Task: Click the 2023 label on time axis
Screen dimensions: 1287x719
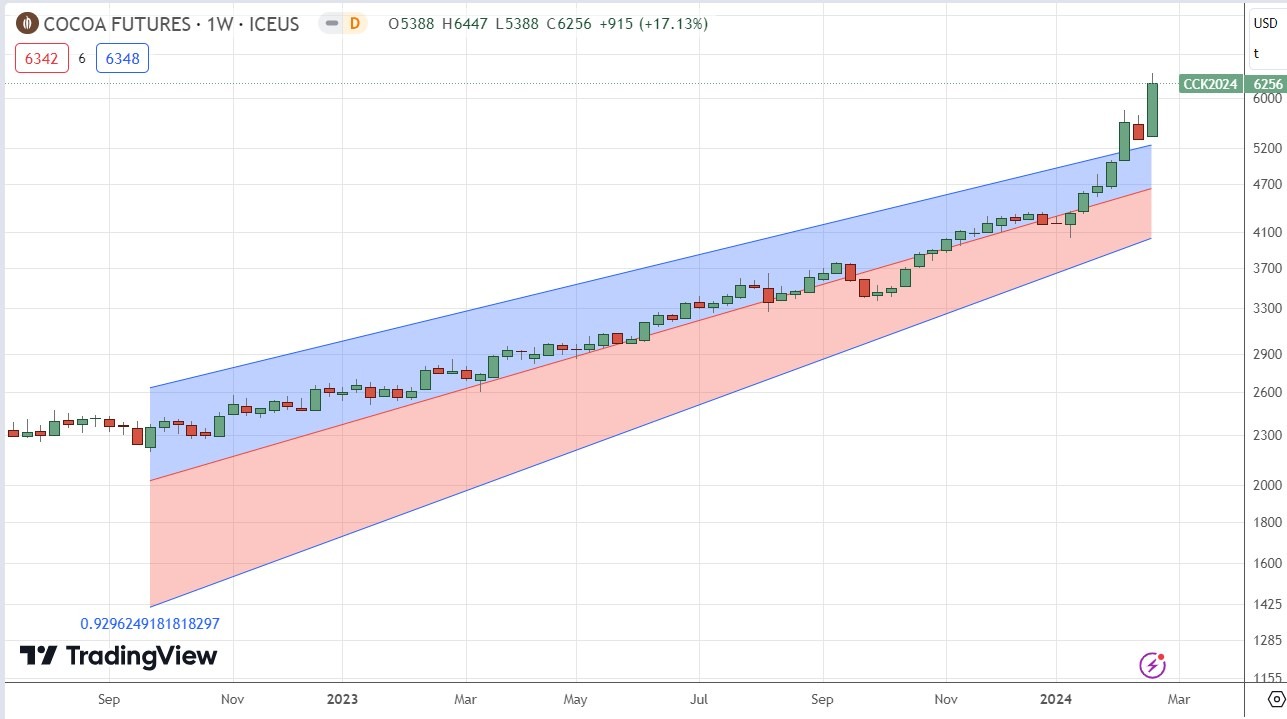Action: (341, 699)
